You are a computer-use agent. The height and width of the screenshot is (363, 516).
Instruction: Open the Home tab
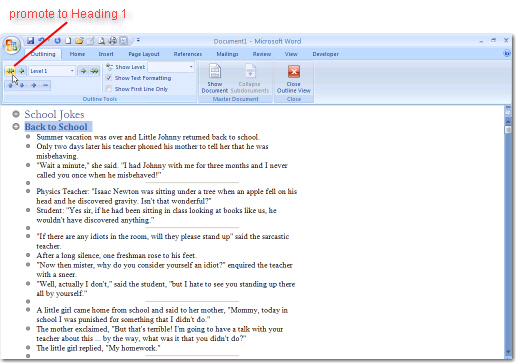click(x=77, y=54)
